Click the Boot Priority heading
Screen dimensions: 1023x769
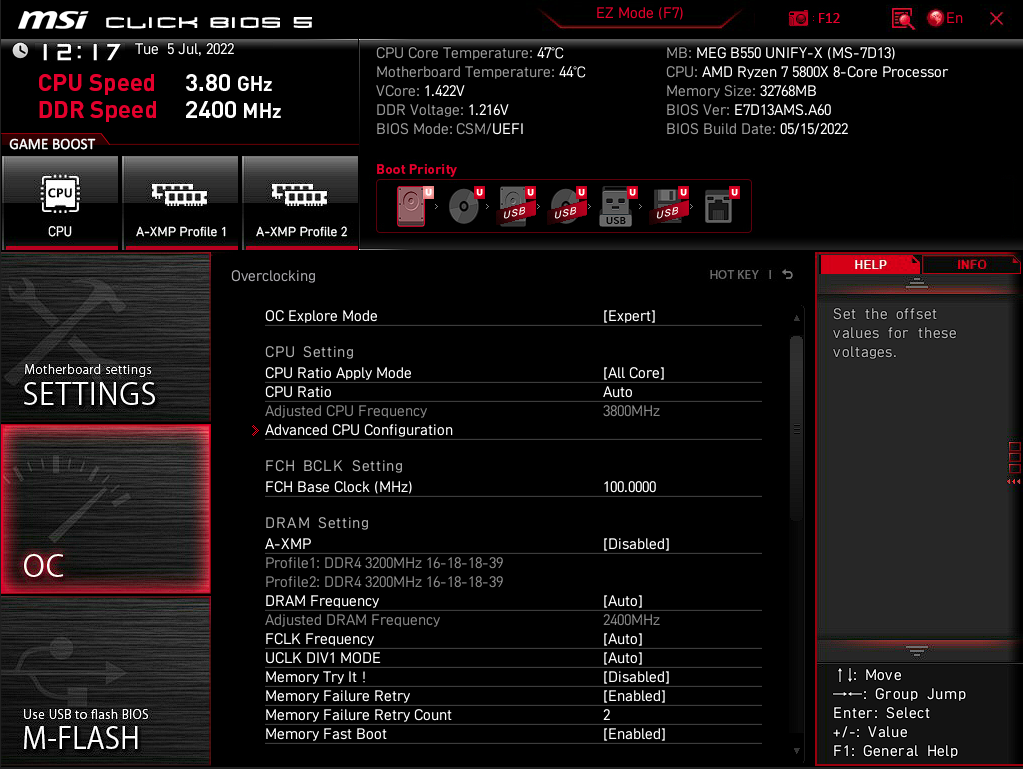(x=416, y=170)
